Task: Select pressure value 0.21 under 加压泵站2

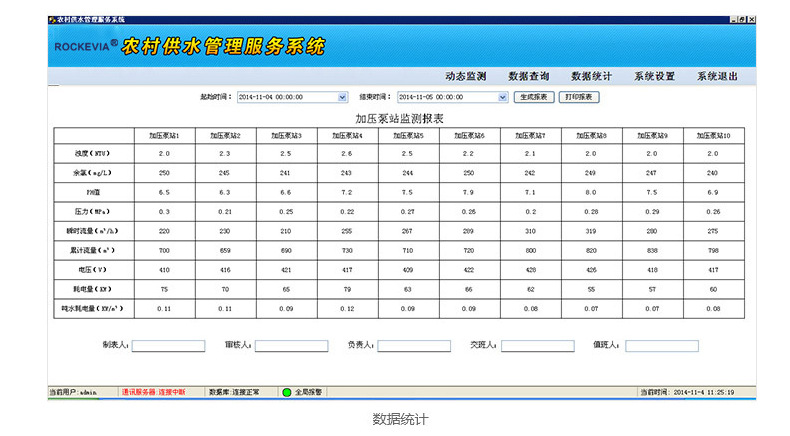Action: [x=225, y=212]
